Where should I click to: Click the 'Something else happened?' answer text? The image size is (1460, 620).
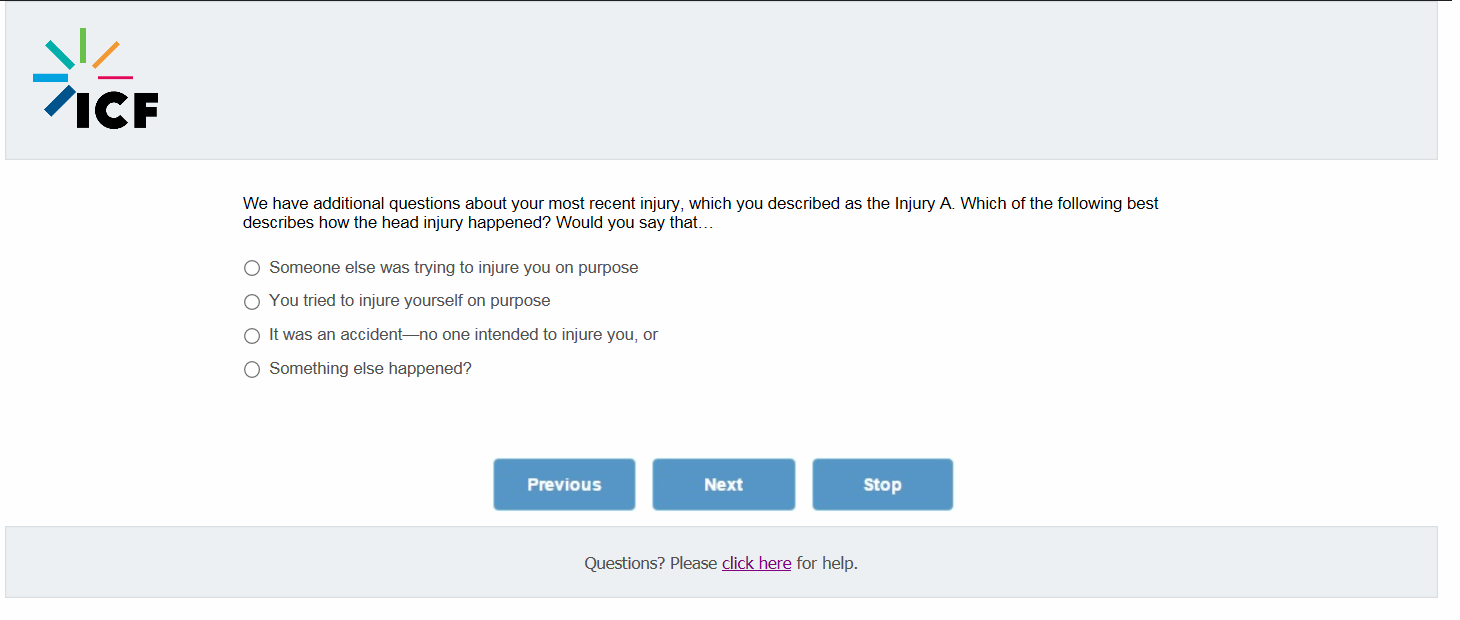370,369
